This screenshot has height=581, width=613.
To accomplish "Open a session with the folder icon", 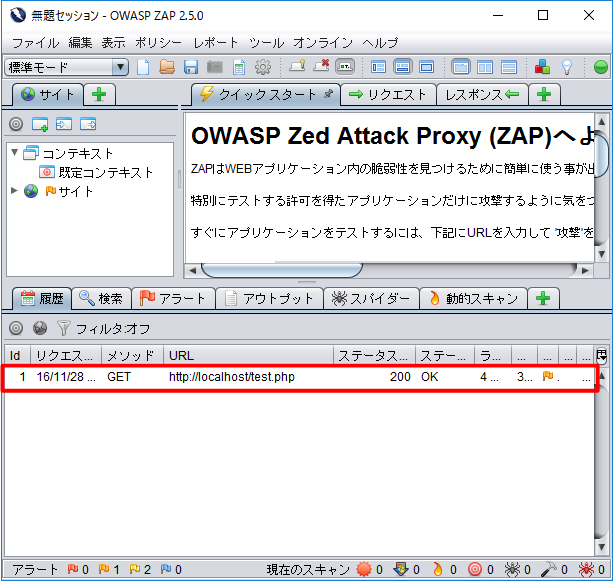I will pos(167,67).
